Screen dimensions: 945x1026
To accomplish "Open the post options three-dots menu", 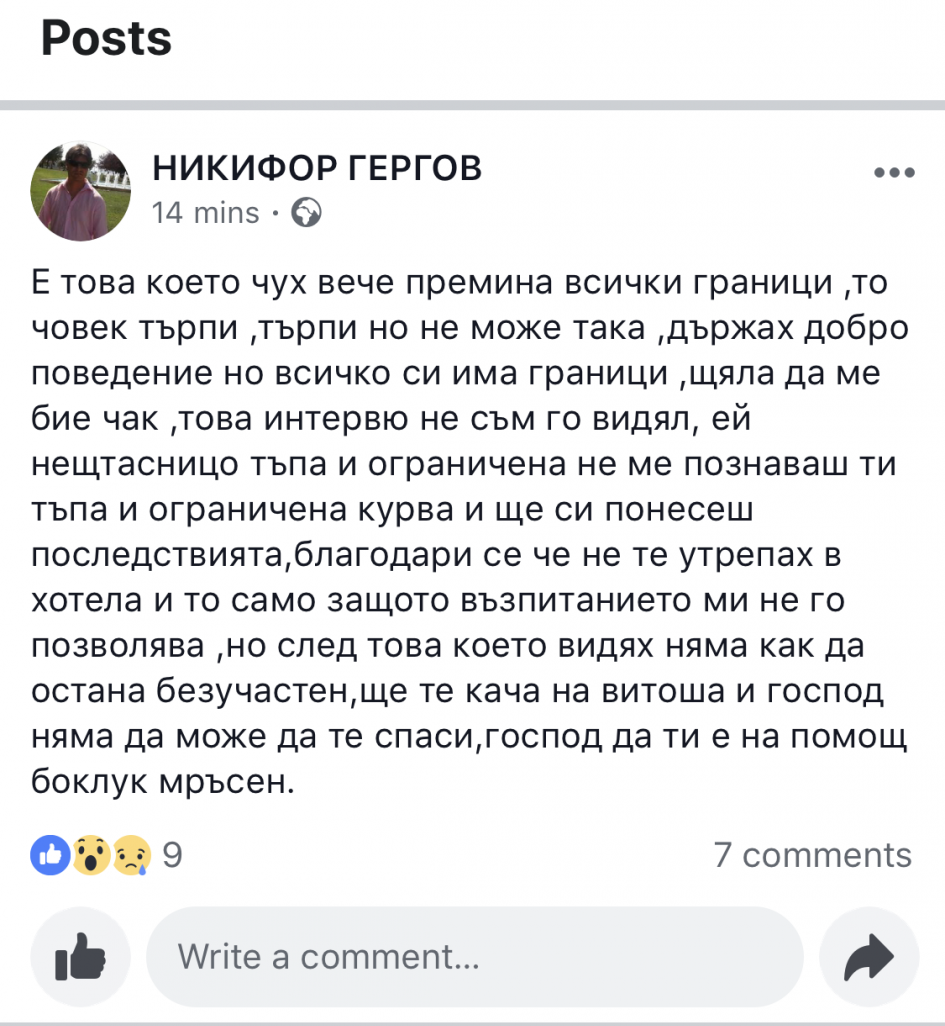I will [x=894, y=172].
